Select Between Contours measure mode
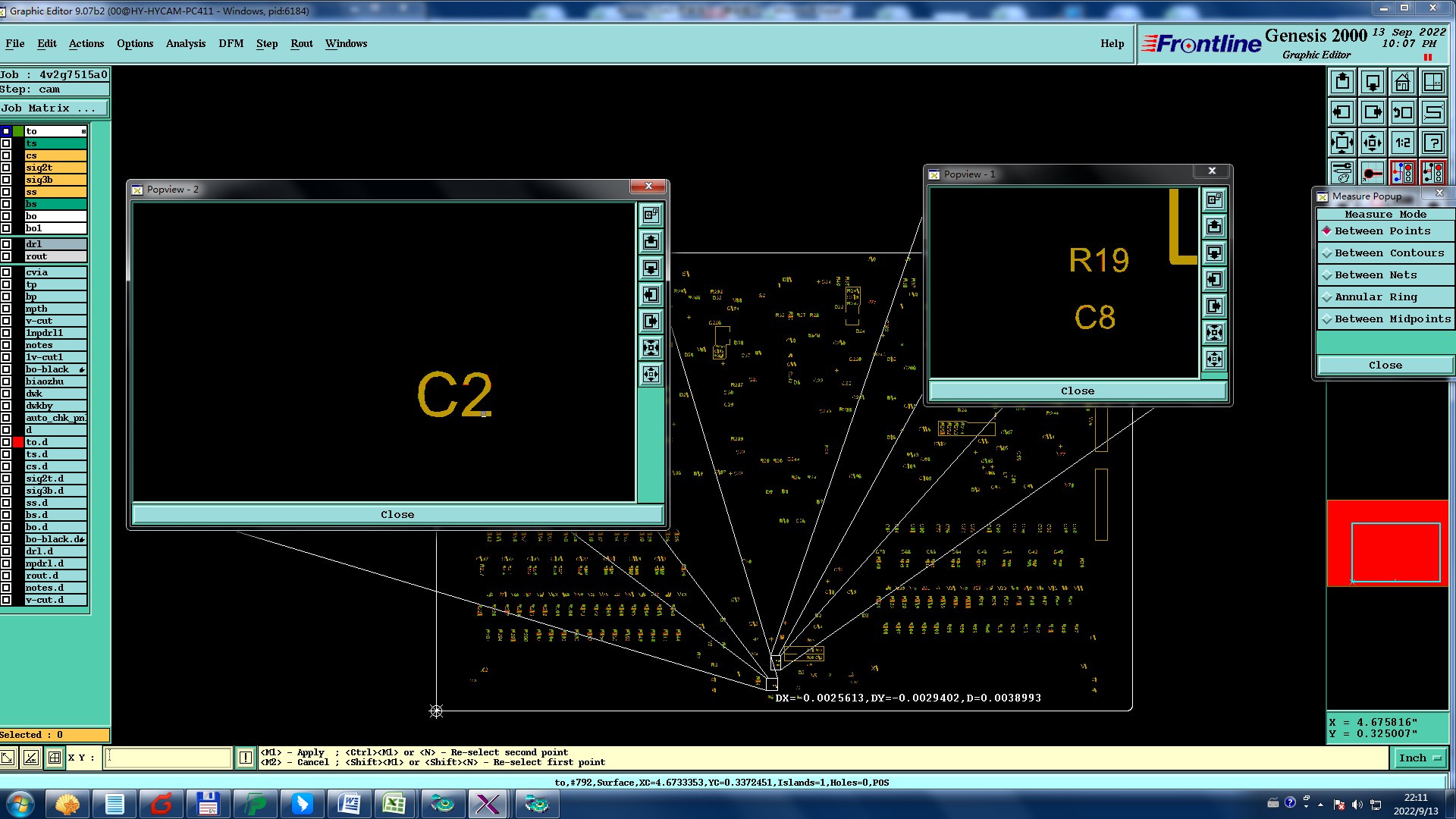Screen dimensions: 1456x819 [x=1389, y=253]
